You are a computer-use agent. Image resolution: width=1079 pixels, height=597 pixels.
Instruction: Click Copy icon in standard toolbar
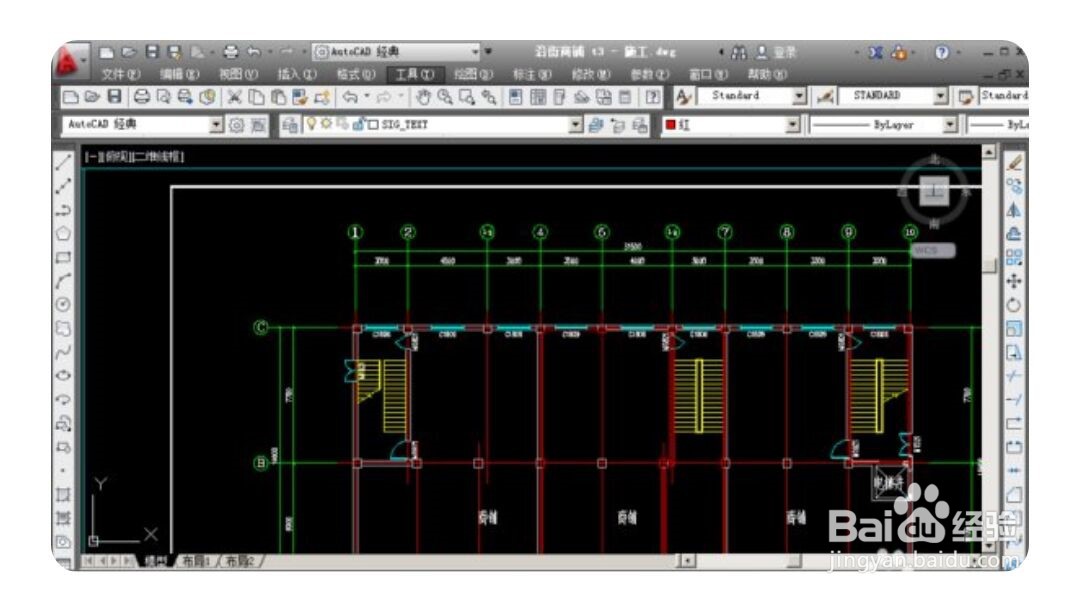pos(256,97)
